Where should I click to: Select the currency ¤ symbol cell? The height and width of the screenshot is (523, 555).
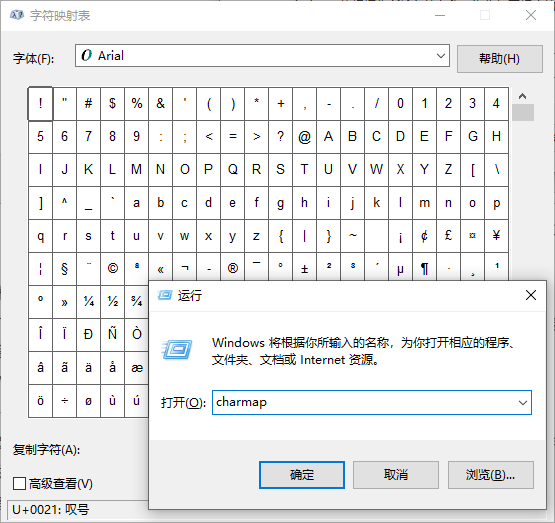pos(473,236)
